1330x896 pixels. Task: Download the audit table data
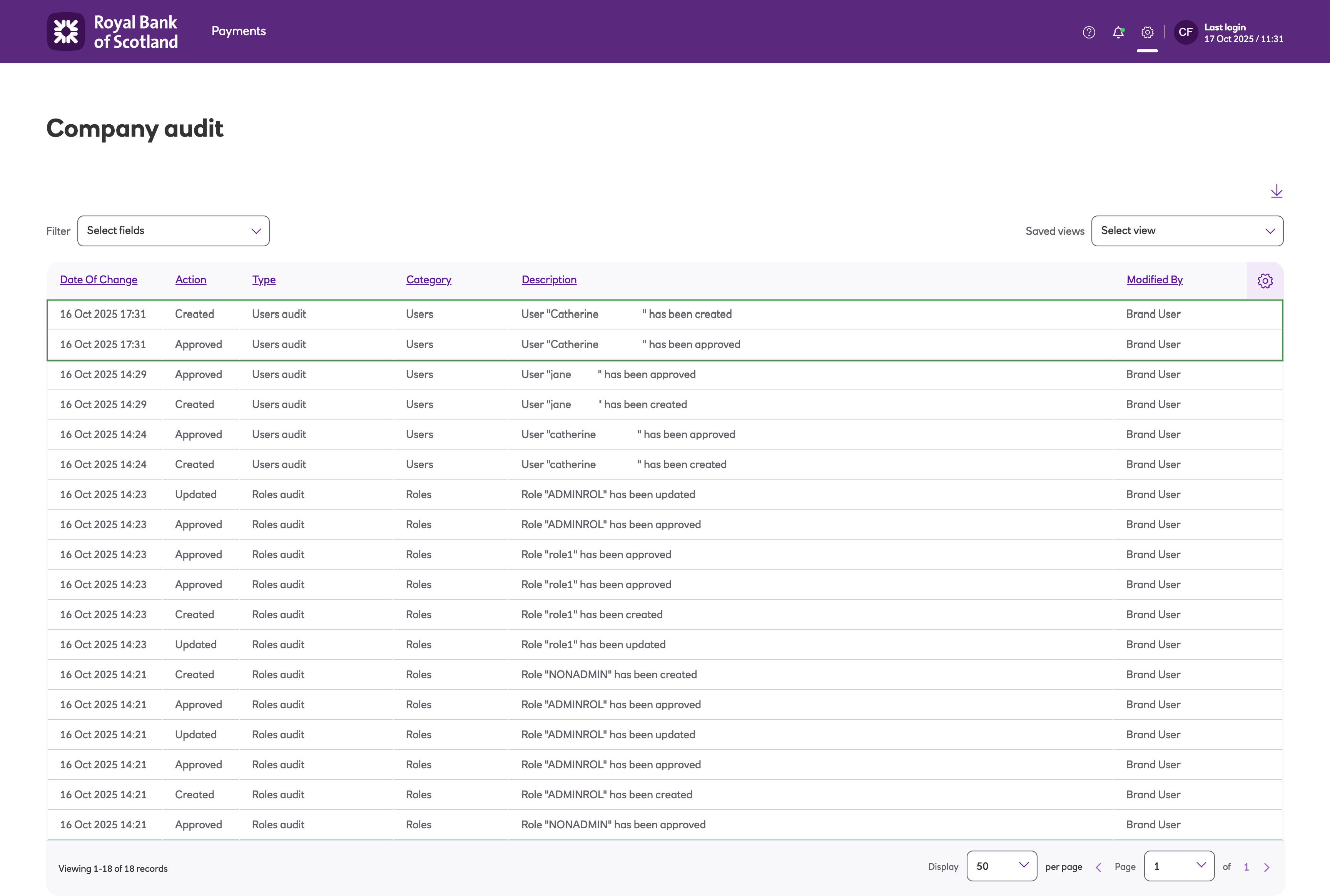1276,191
